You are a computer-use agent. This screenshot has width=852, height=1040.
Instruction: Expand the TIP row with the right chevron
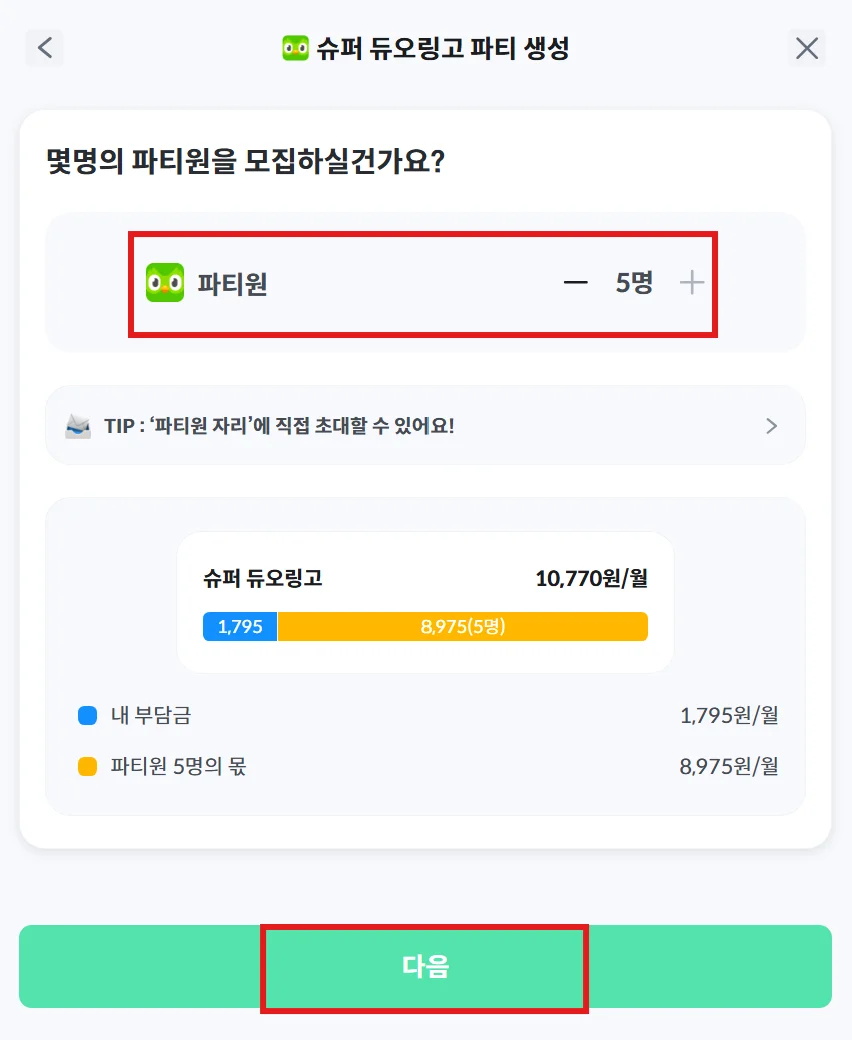click(x=771, y=426)
